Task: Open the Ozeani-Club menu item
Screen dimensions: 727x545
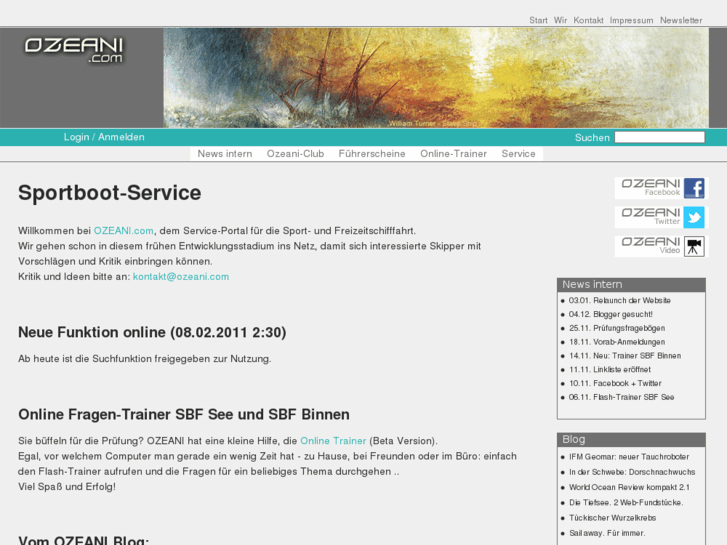Action: click(x=295, y=154)
